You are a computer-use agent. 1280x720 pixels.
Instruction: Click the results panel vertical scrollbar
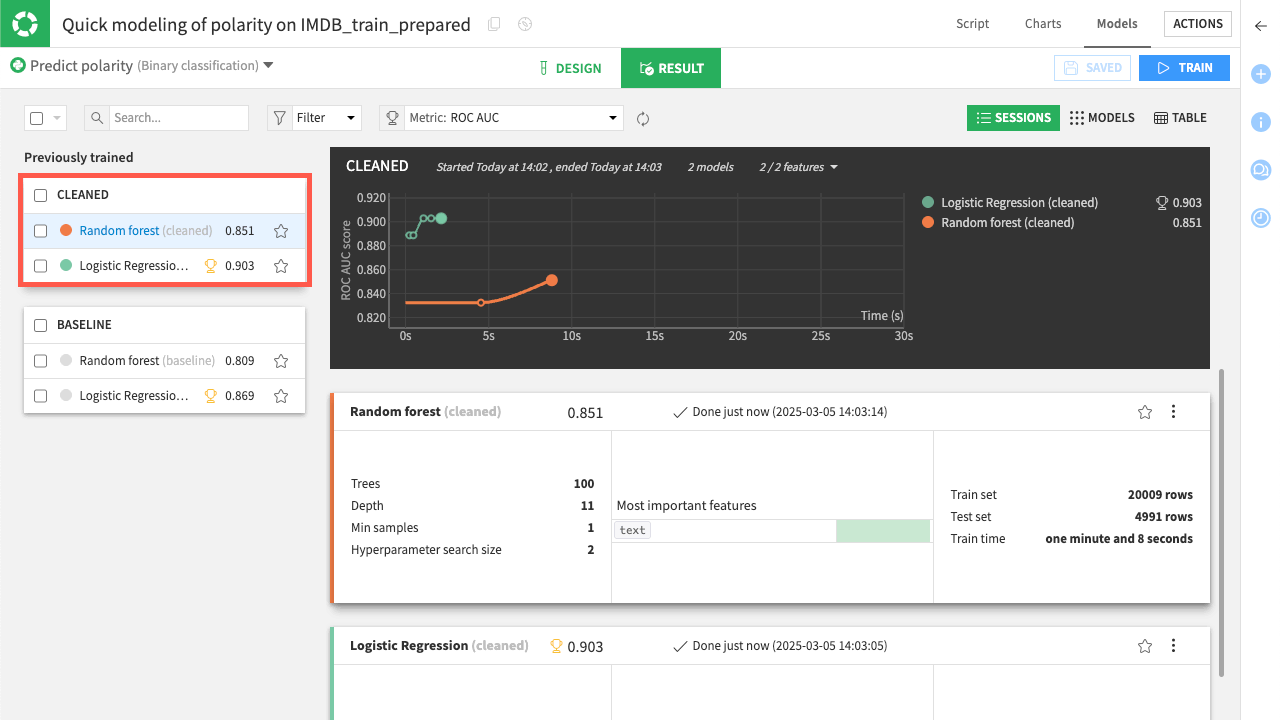point(1220,524)
